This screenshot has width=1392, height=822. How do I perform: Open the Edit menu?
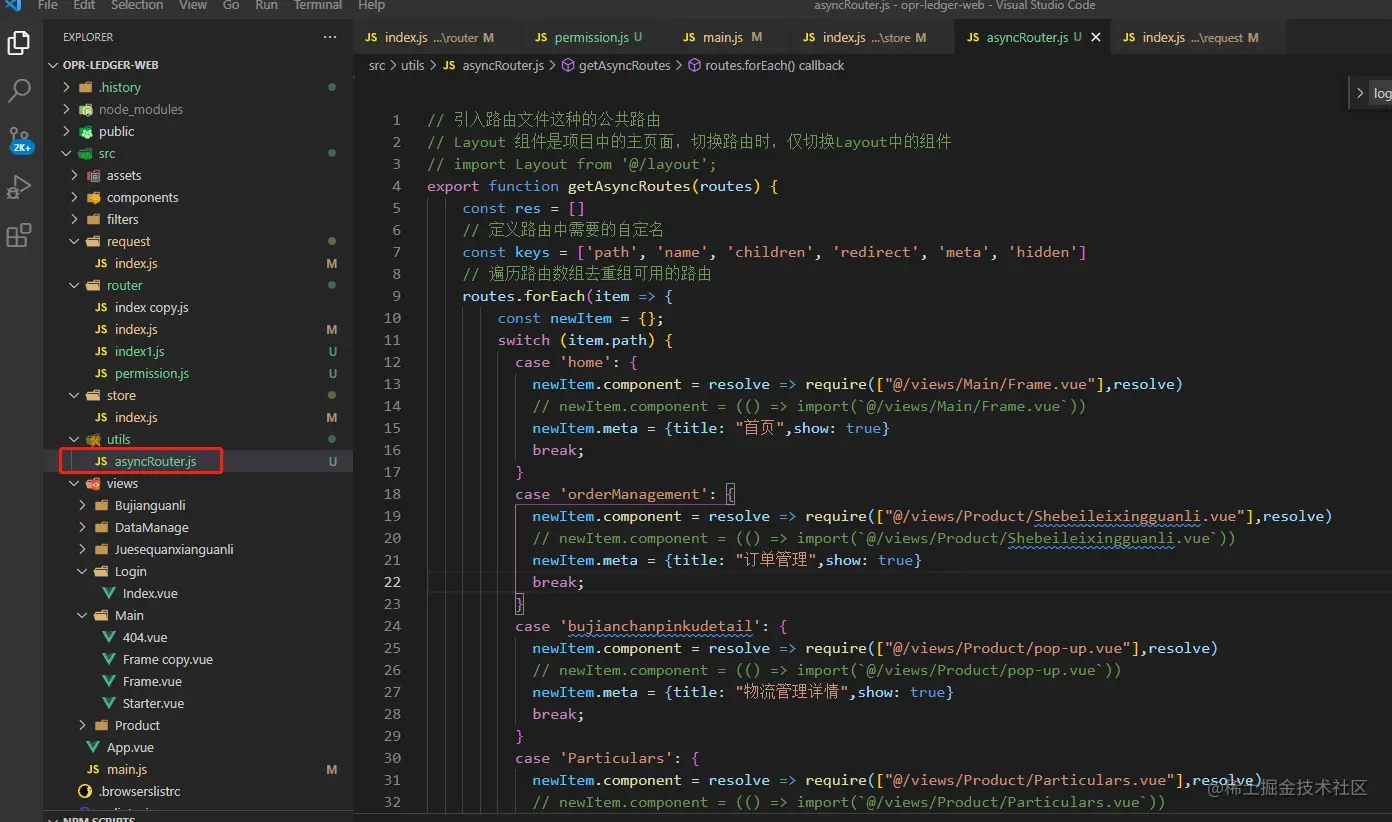(85, 5)
